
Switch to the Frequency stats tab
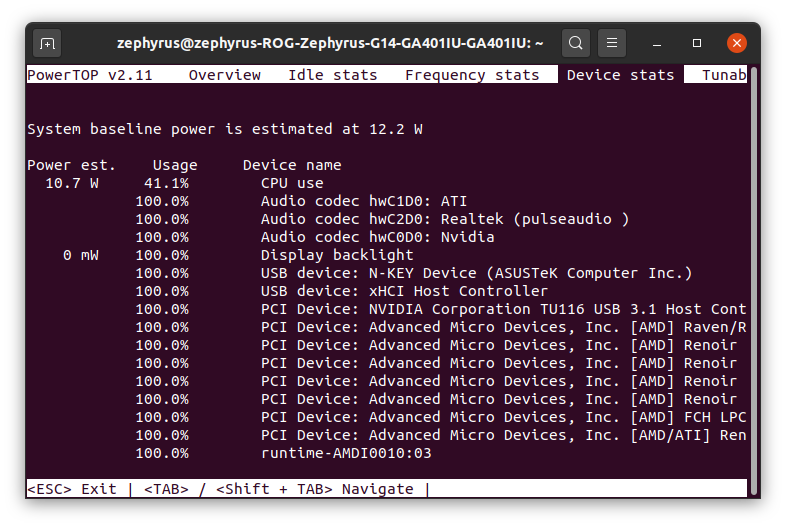click(472, 75)
